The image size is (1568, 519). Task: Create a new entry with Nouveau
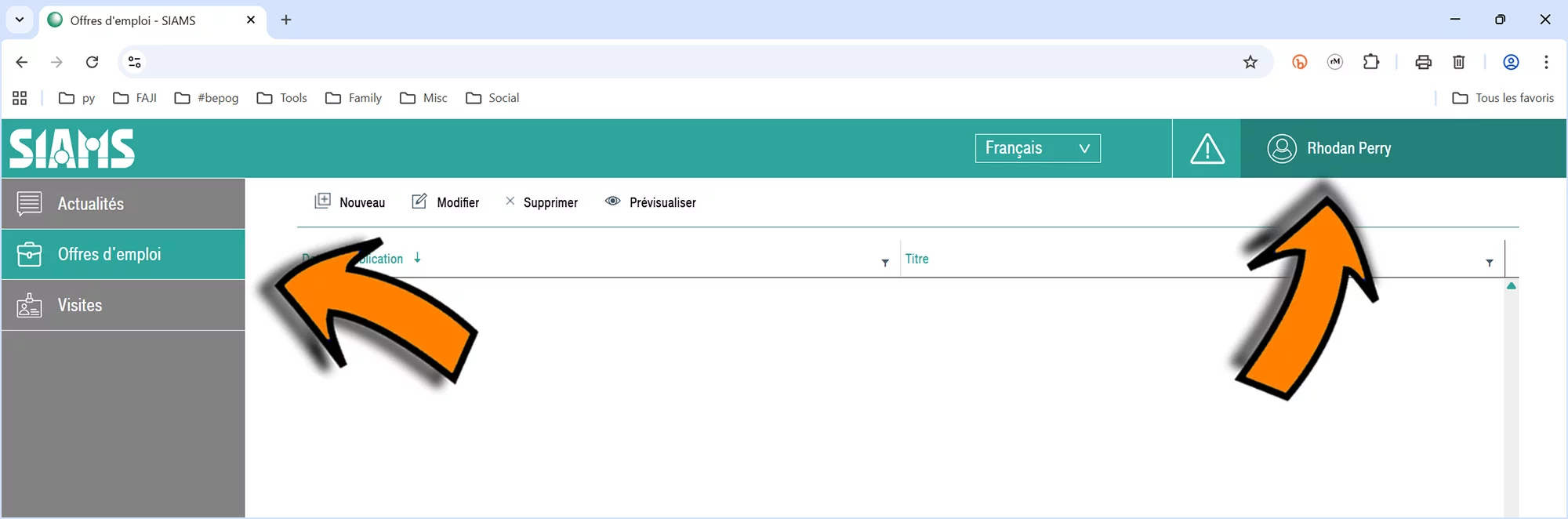(350, 202)
